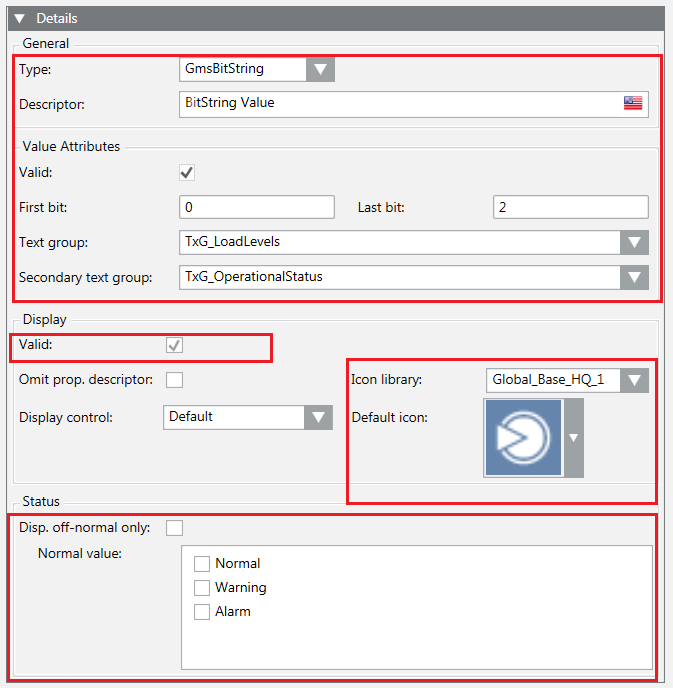The image size is (673, 688).
Task: Click the Details header title
Action: point(56,18)
